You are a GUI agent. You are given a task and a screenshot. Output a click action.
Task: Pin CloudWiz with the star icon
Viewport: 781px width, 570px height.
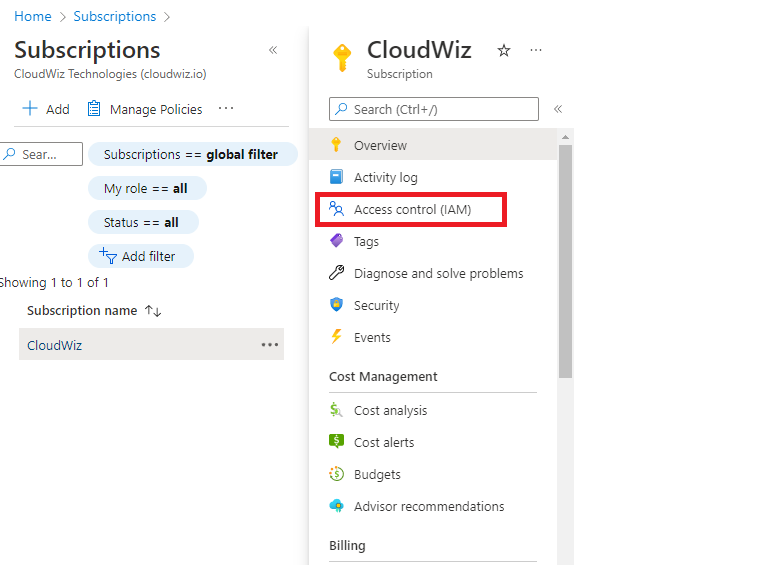[x=504, y=51]
